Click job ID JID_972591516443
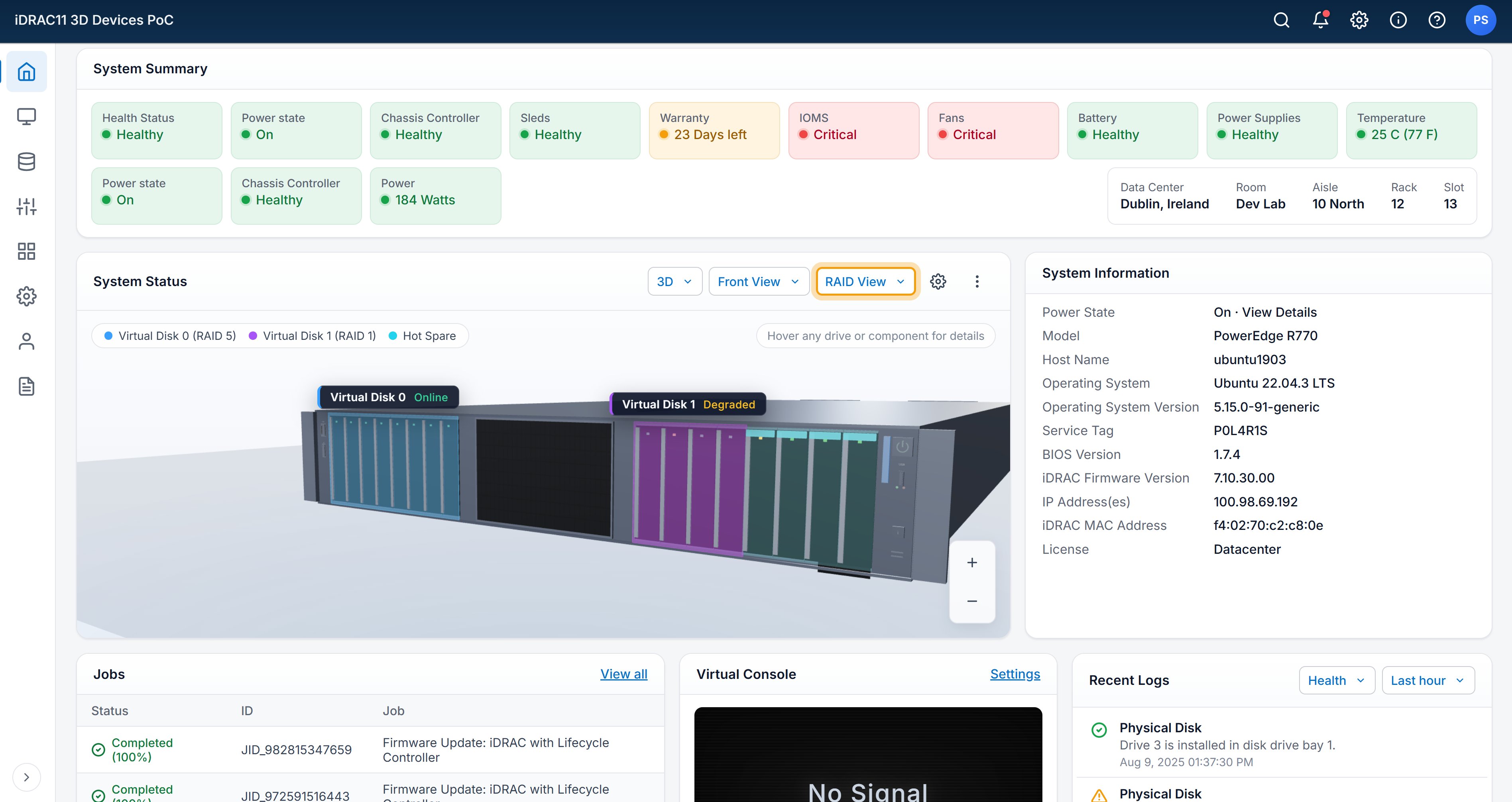The height and width of the screenshot is (802, 1512). click(x=295, y=796)
